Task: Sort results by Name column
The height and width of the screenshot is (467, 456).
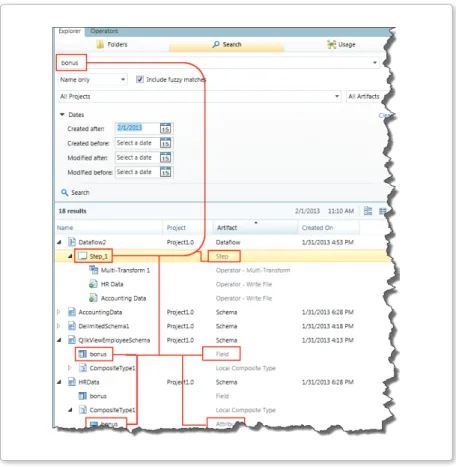Action: [x=109, y=228]
